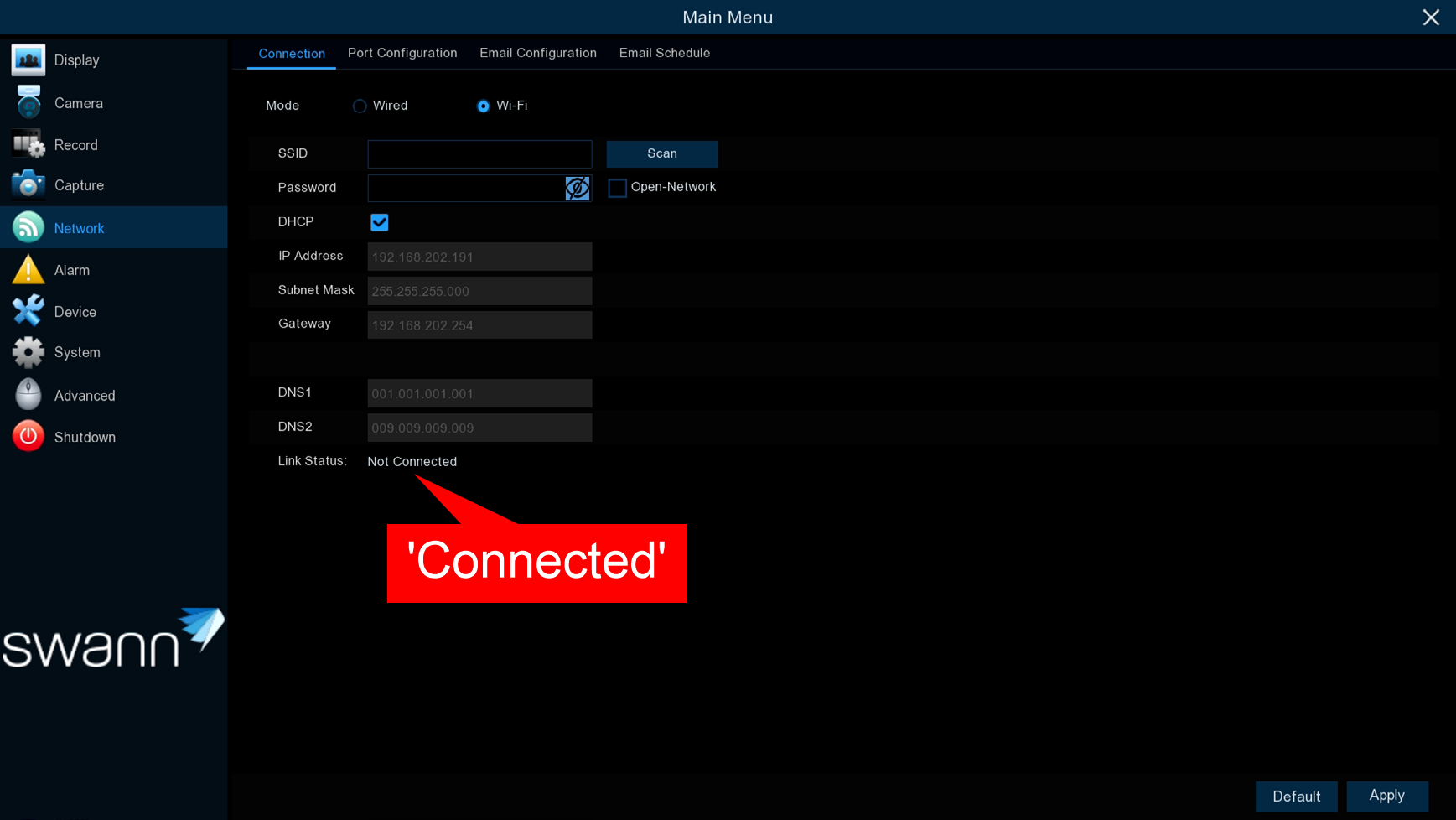Open the System gear icon
The width and height of the screenshot is (1456, 820).
coord(28,352)
